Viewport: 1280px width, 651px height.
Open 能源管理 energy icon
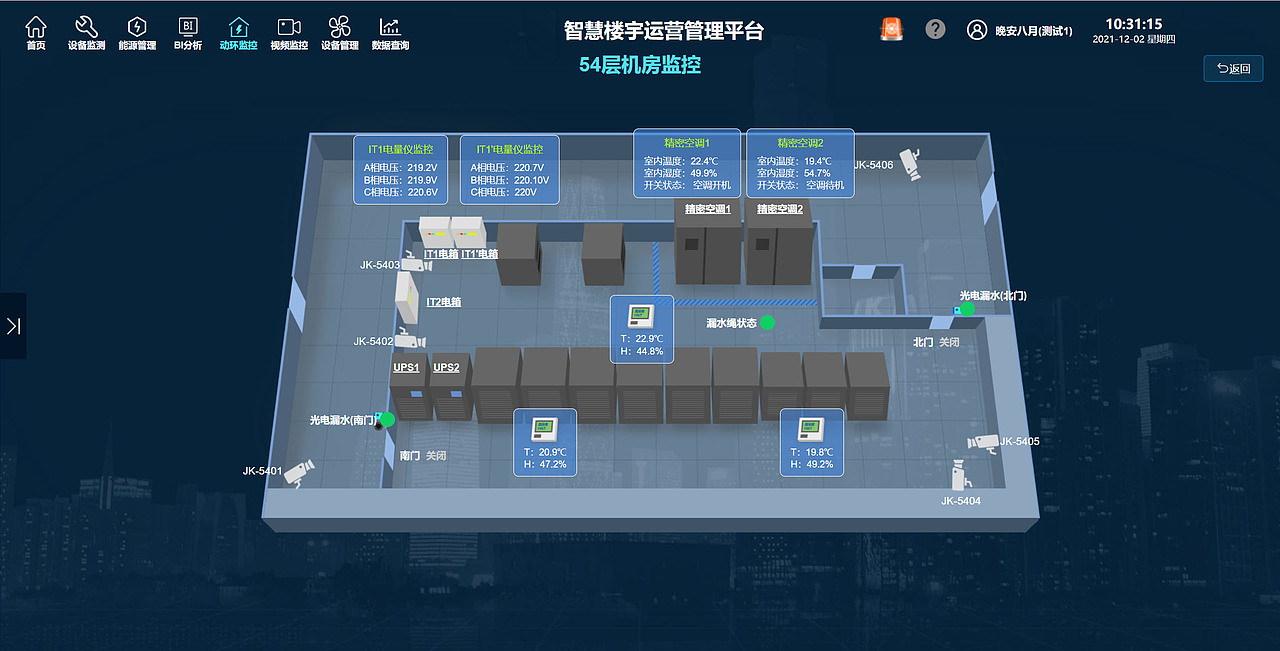(x=137, y=27)
